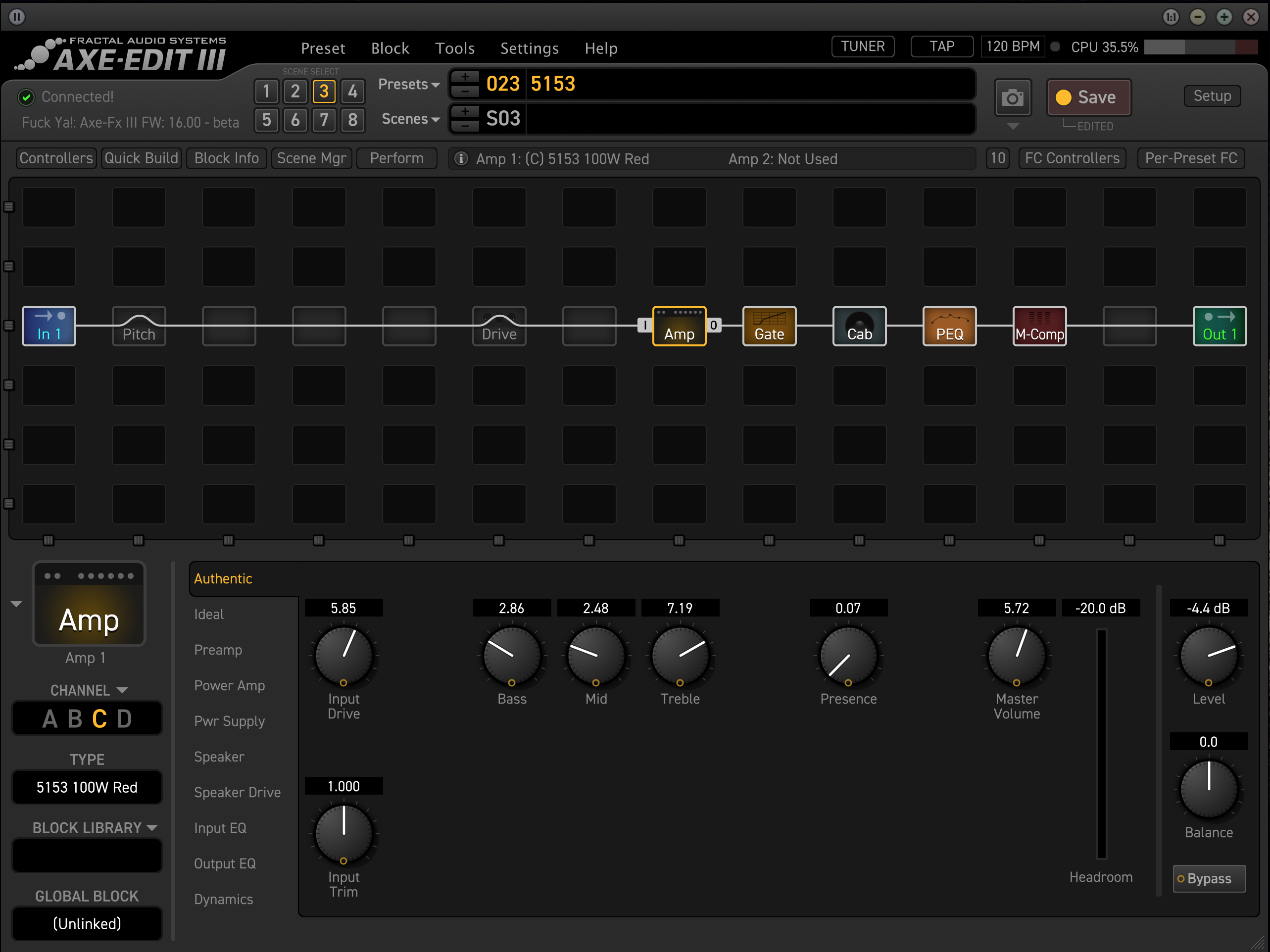The image size is (1270, 952).
Task: Select the Gate block in the grid
Action: [x=769, y=326]
